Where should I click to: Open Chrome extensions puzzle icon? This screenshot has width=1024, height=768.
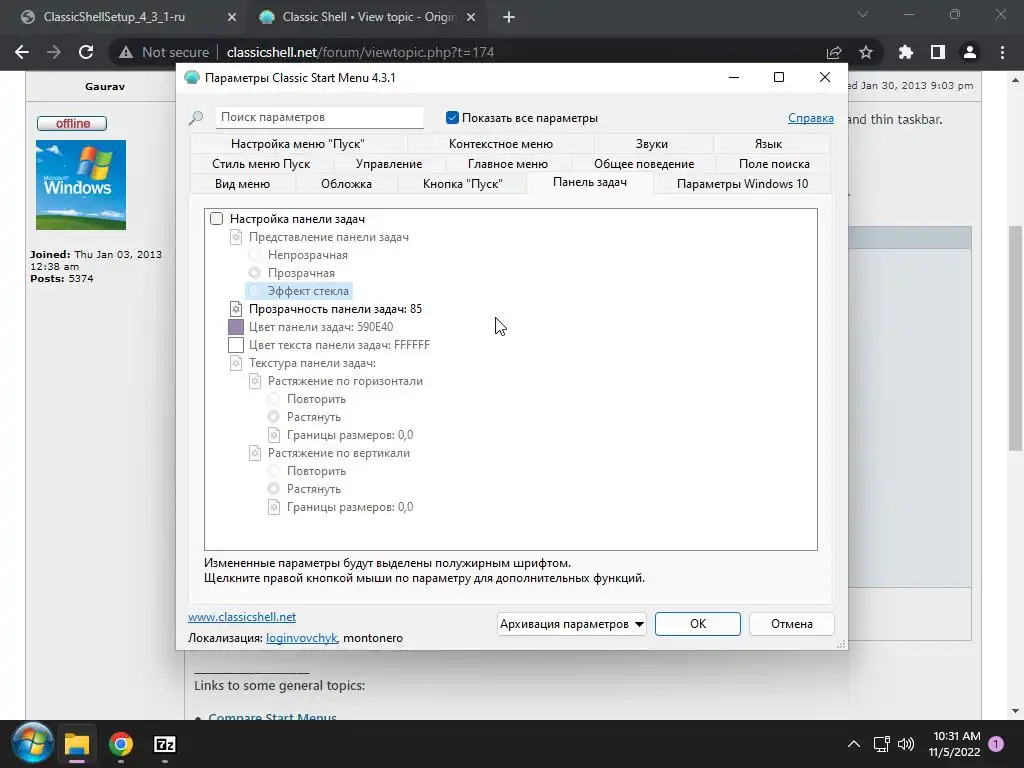[x=906, y=52]
